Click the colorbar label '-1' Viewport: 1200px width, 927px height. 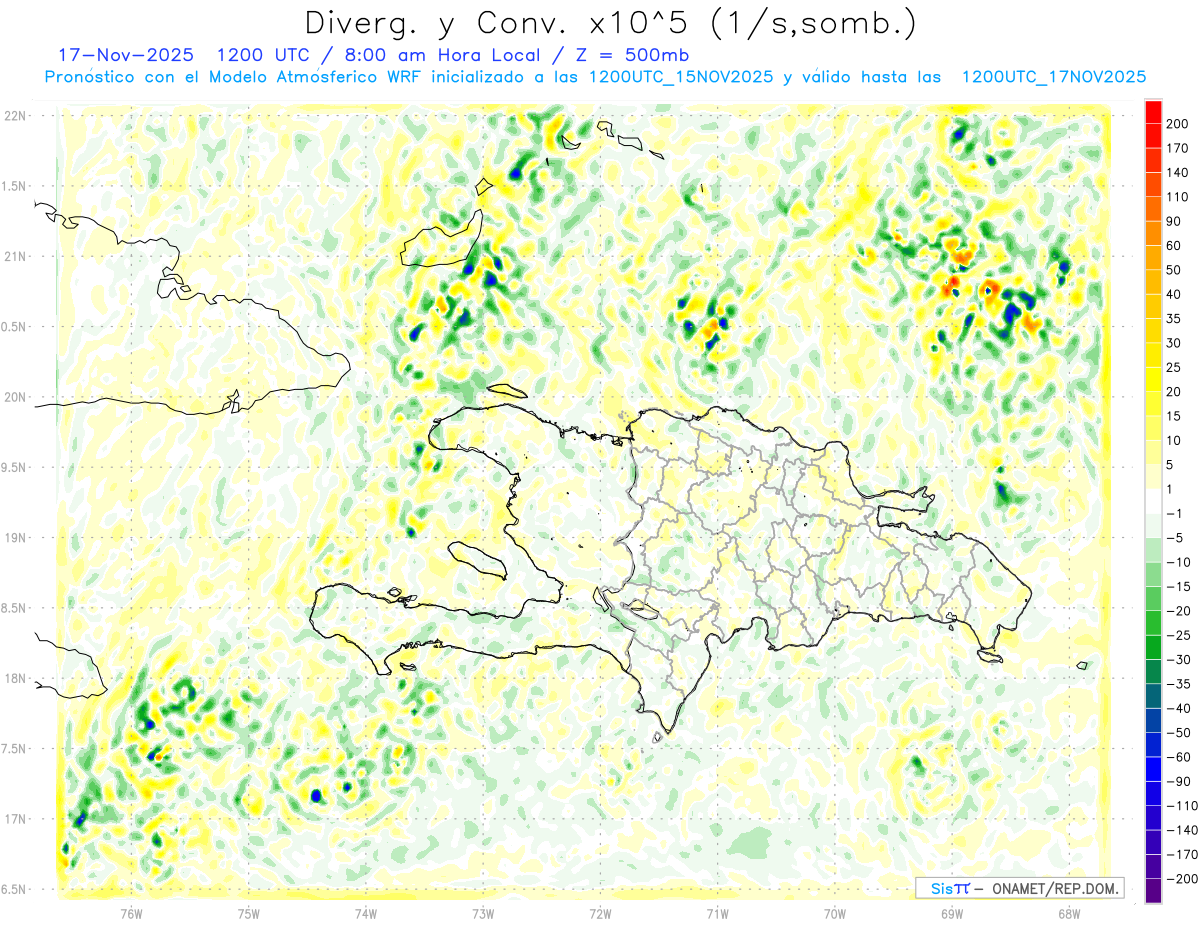click(x=1176, y=514)
